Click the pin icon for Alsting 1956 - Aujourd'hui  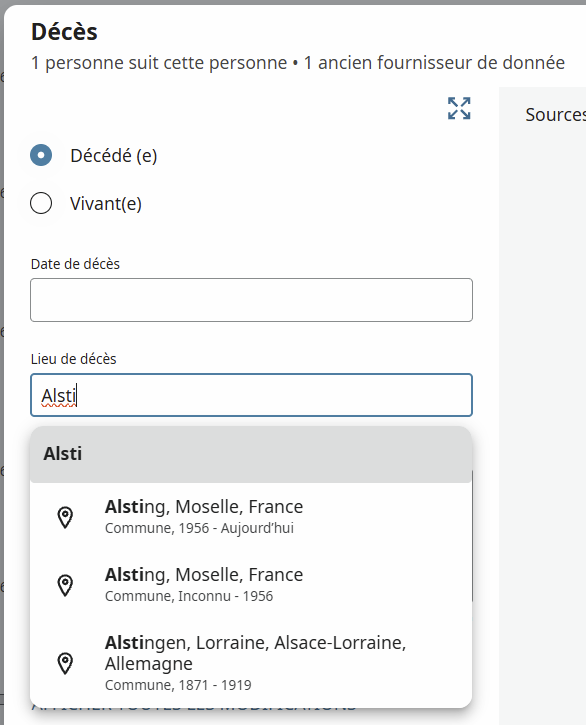[x=65, y=517]
